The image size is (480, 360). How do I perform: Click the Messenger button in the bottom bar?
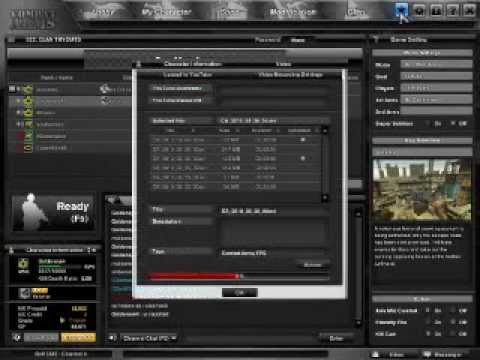(443, 355)
